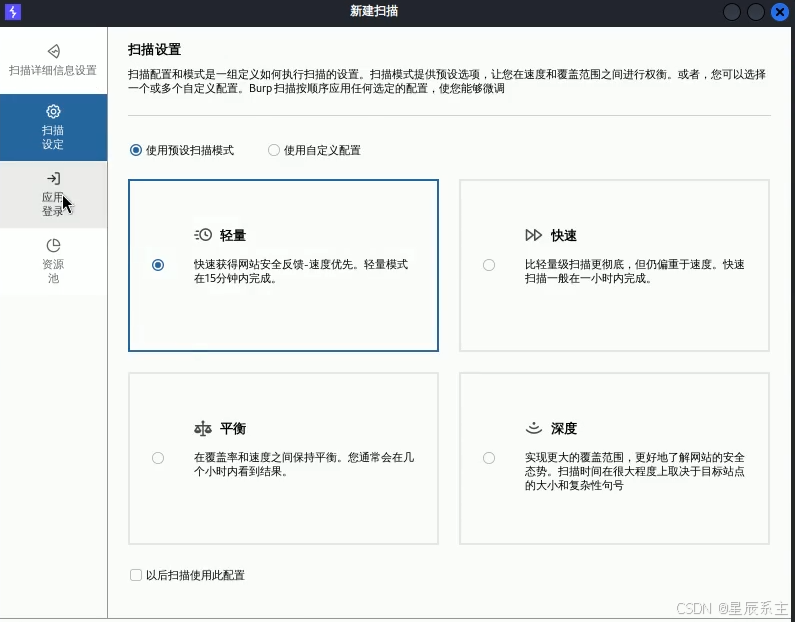Click the 快速 fast-forward icon
Screen dimensions: 795x622
click(534, 235)
